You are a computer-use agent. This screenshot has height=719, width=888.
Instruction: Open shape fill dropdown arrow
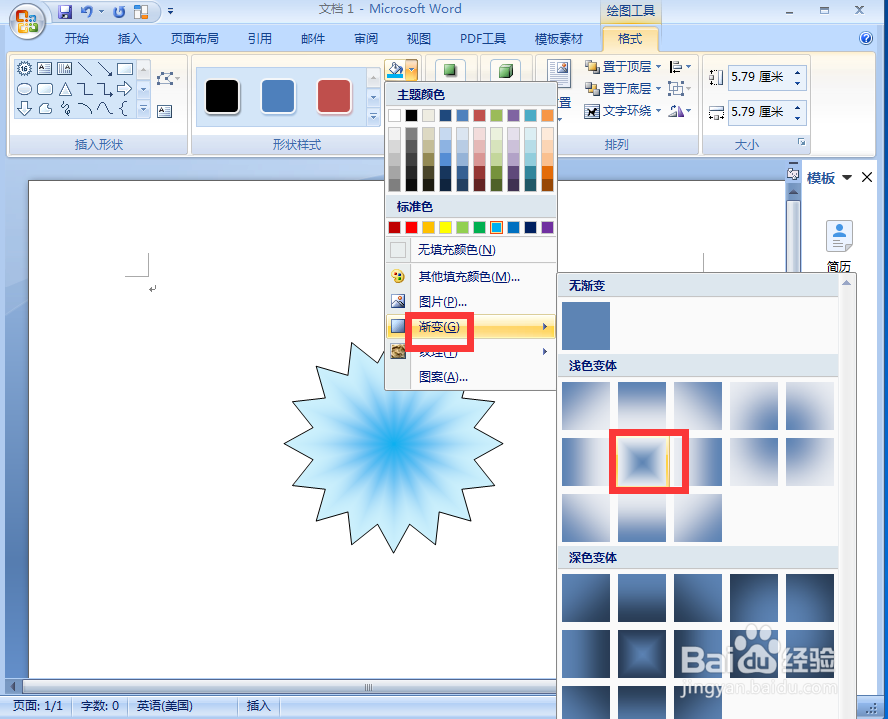(x=412, y=70)
